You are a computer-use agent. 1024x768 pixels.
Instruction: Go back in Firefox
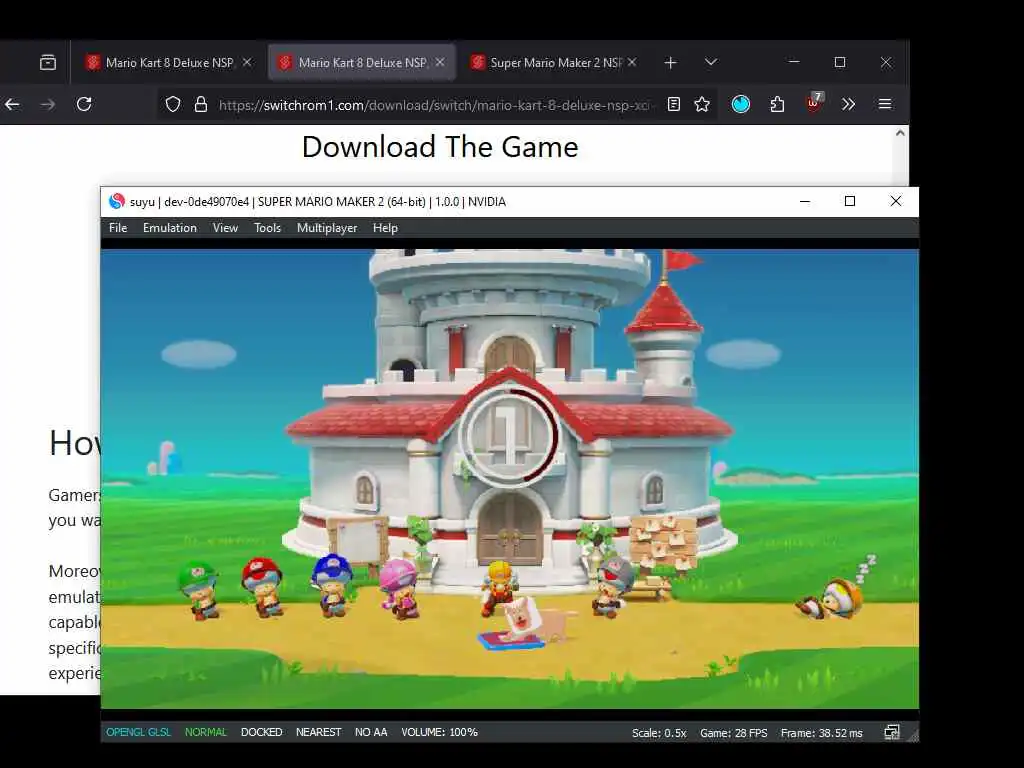click(x=12, y=104)
